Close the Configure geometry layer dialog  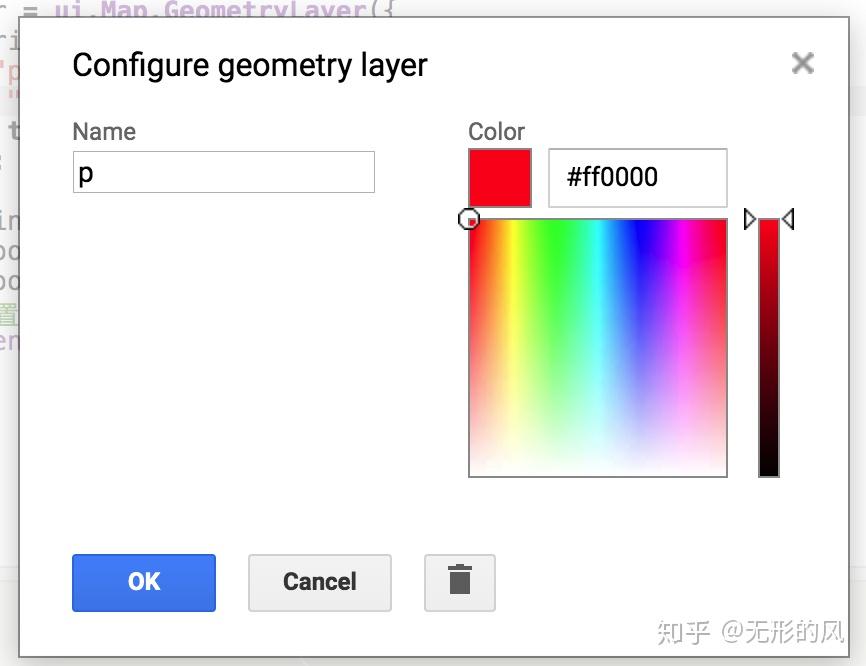pos(802,64)
